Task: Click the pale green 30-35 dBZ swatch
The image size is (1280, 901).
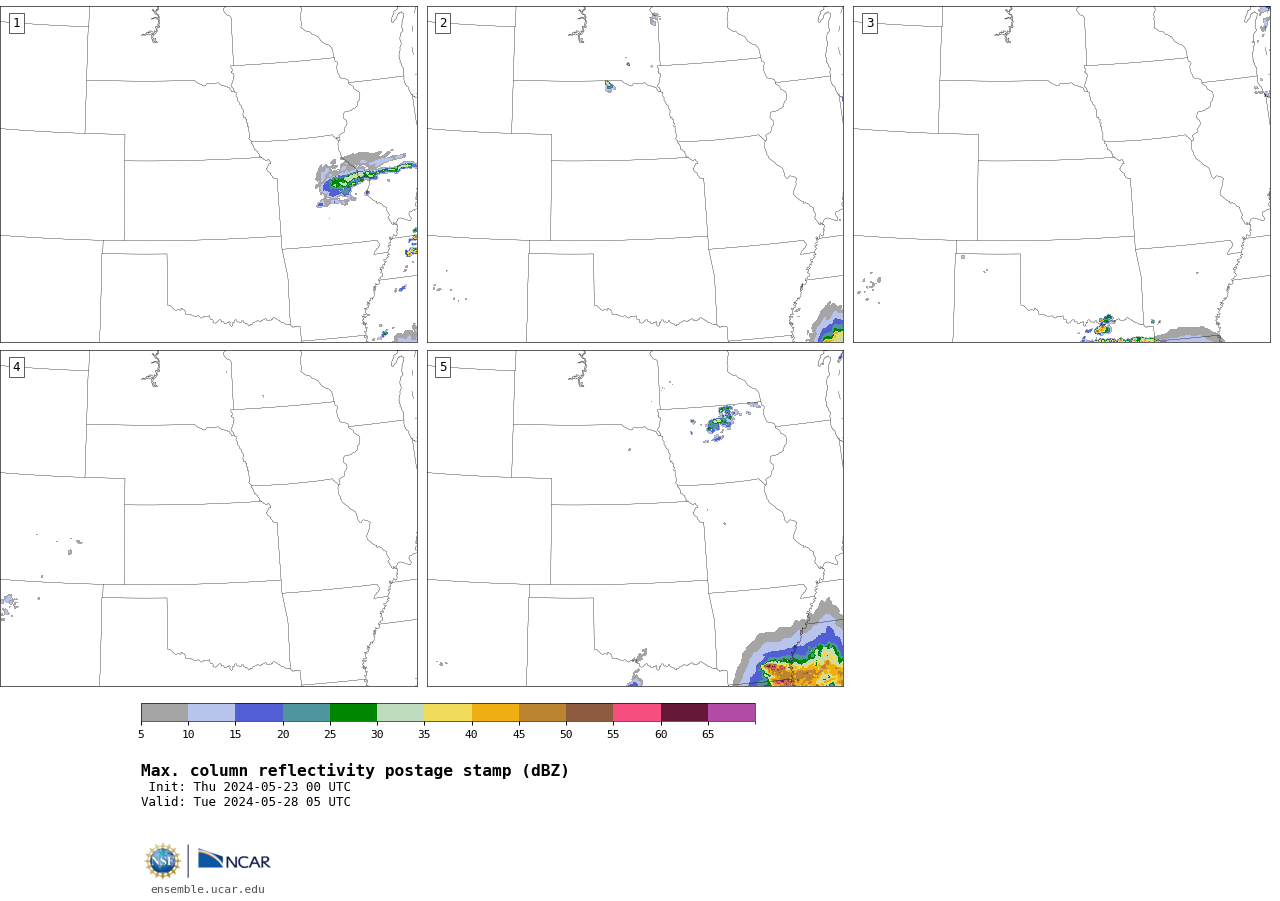Action: pos(401,713)
